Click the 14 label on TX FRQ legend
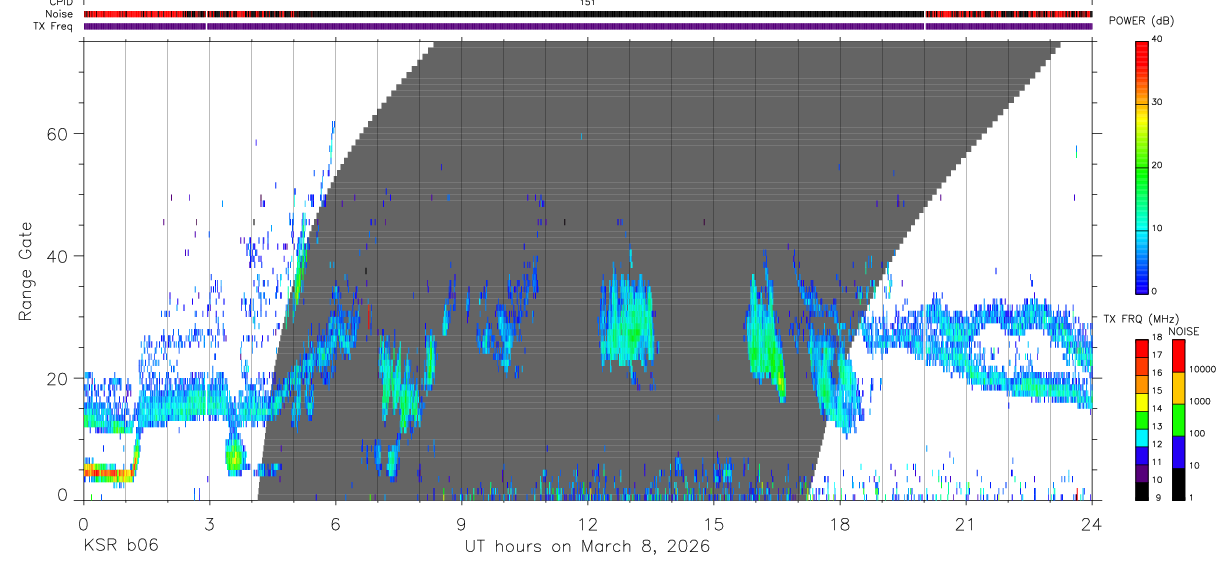 coord(1157,408)
